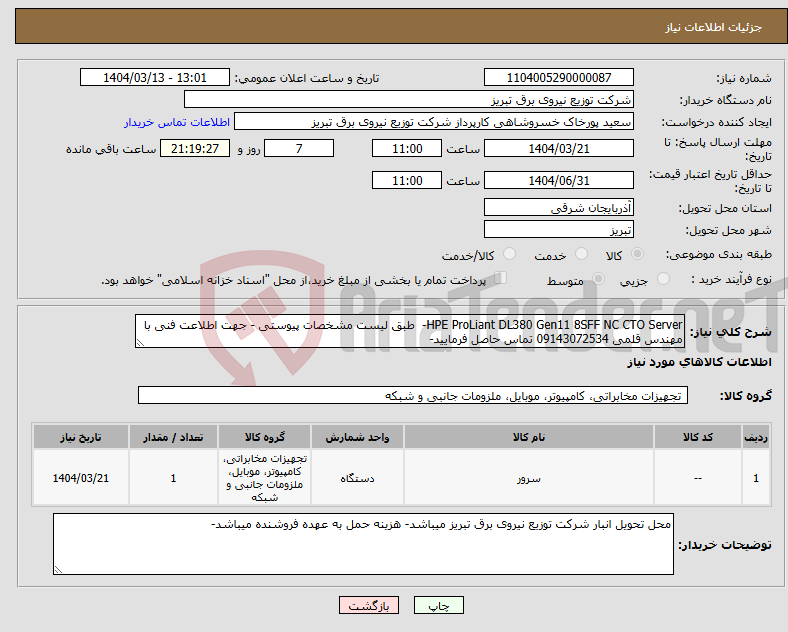Screen dimensions: 788x632
Task: Click the بازگشت back button
Action: tap(369, 605)
